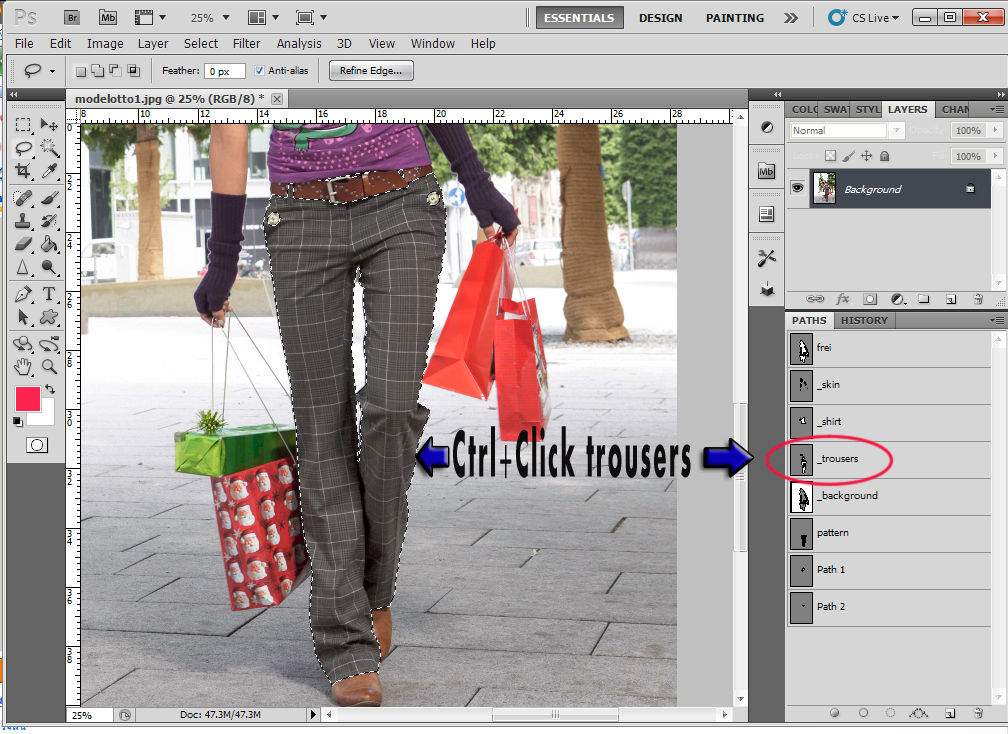Click the red foreground color swatch

coord(28,398)
